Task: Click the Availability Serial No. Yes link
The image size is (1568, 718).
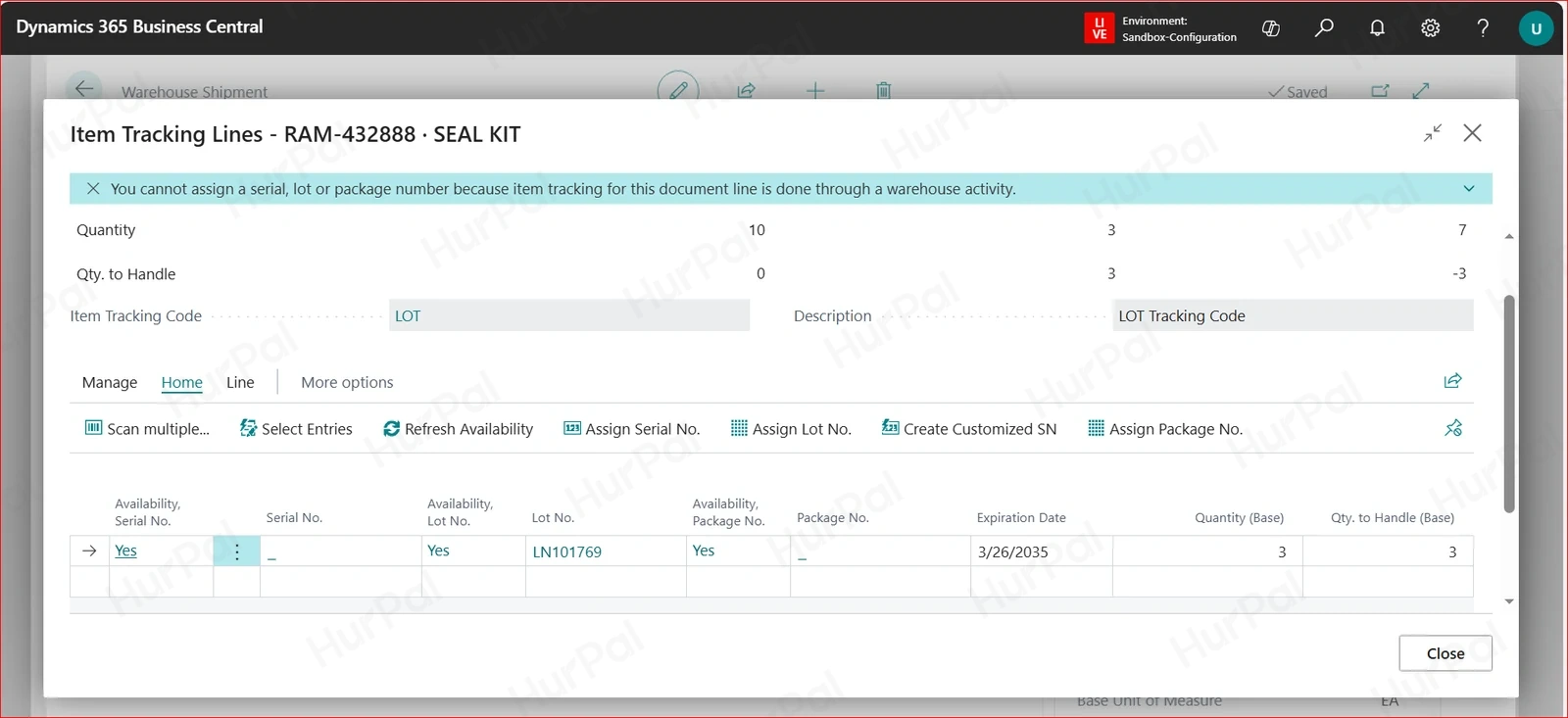Action: click(x=125, y=550)
